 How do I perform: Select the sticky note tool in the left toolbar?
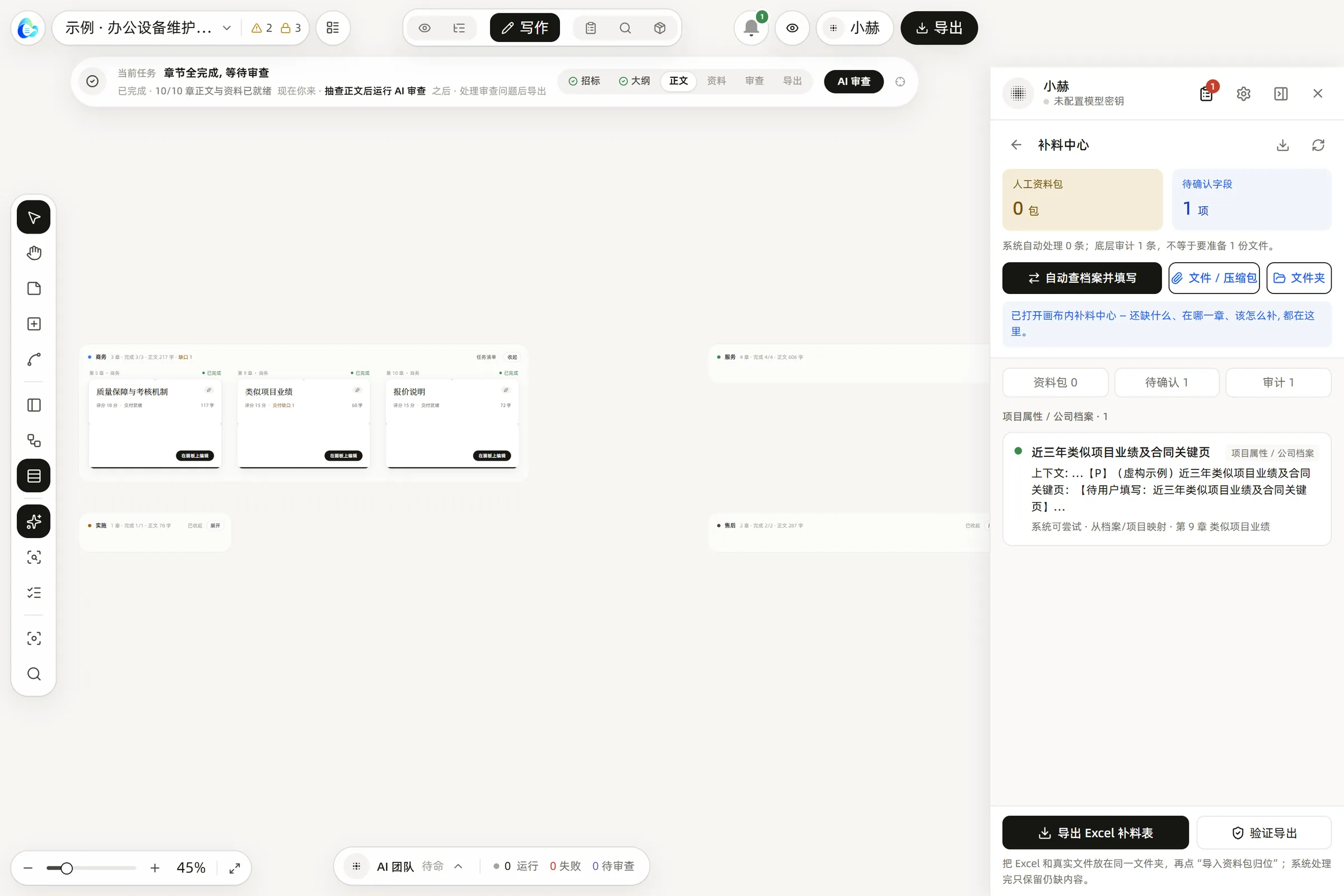pos(34,288)
